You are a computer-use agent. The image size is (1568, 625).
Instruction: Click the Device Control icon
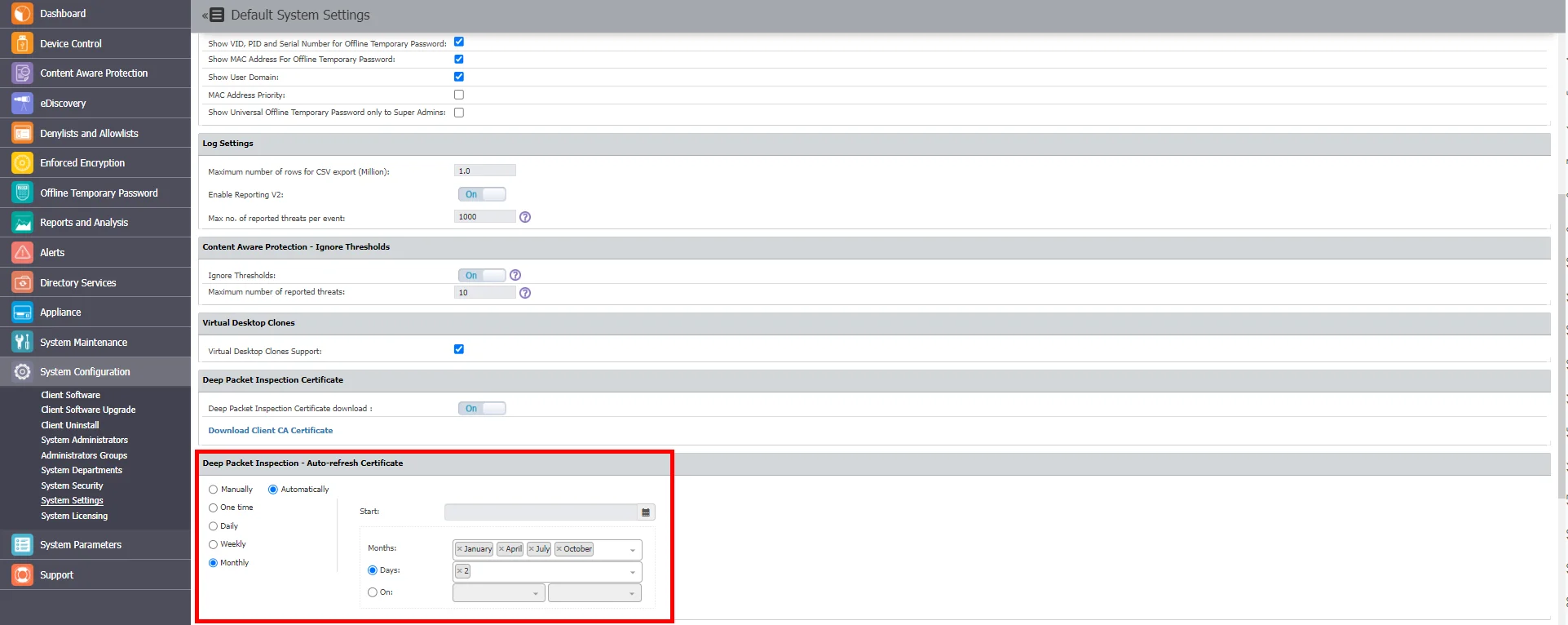(22, 43)
